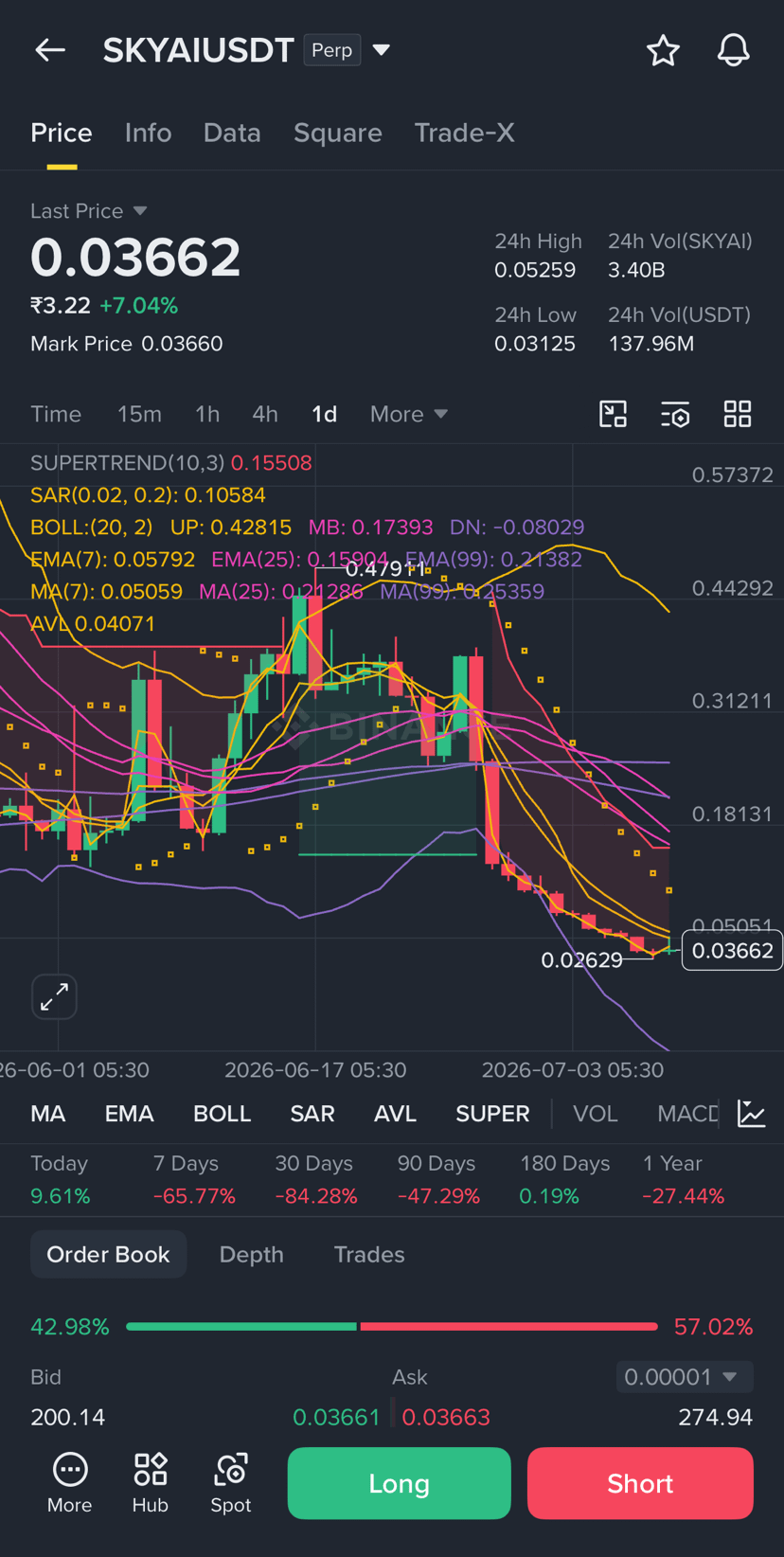Click the current price tag 0.03662 on chart
This screenshot has height=1557, width=784.
(x=733, y=950)
